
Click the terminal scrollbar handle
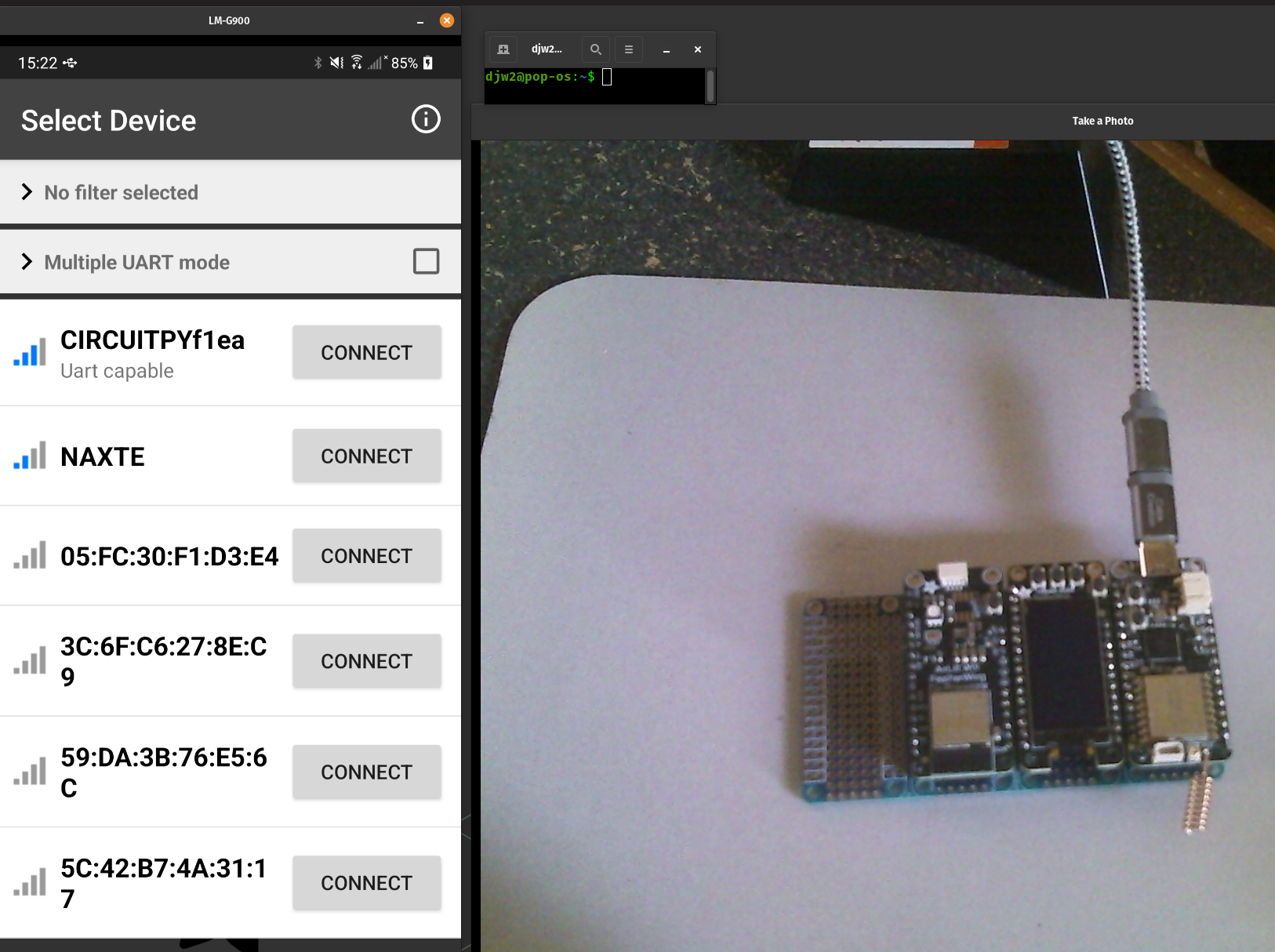(710, 85)
